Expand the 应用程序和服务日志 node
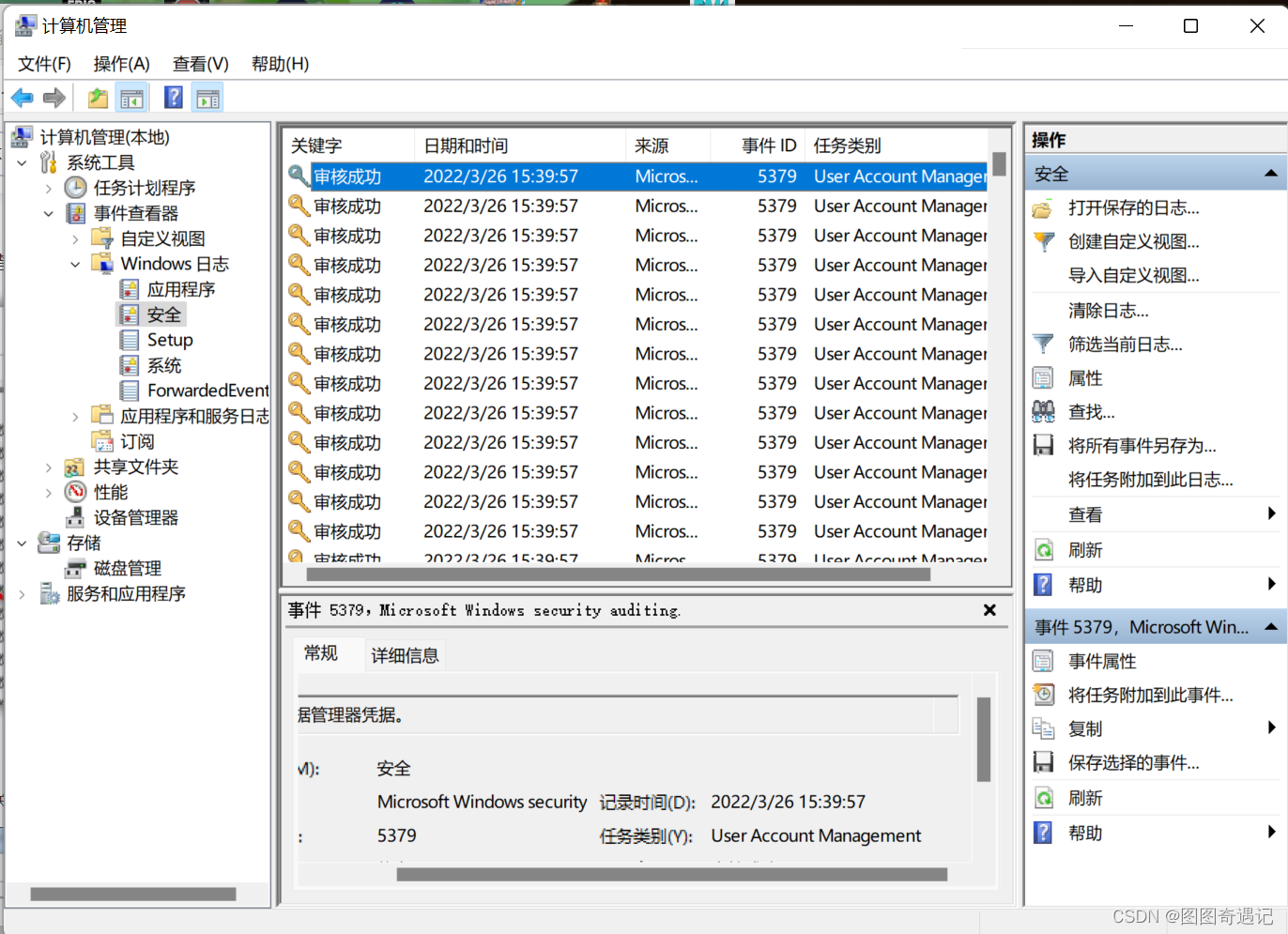The width and height of the screenshot is (1288, 934). pyautogui.click(x=75, y=417)
